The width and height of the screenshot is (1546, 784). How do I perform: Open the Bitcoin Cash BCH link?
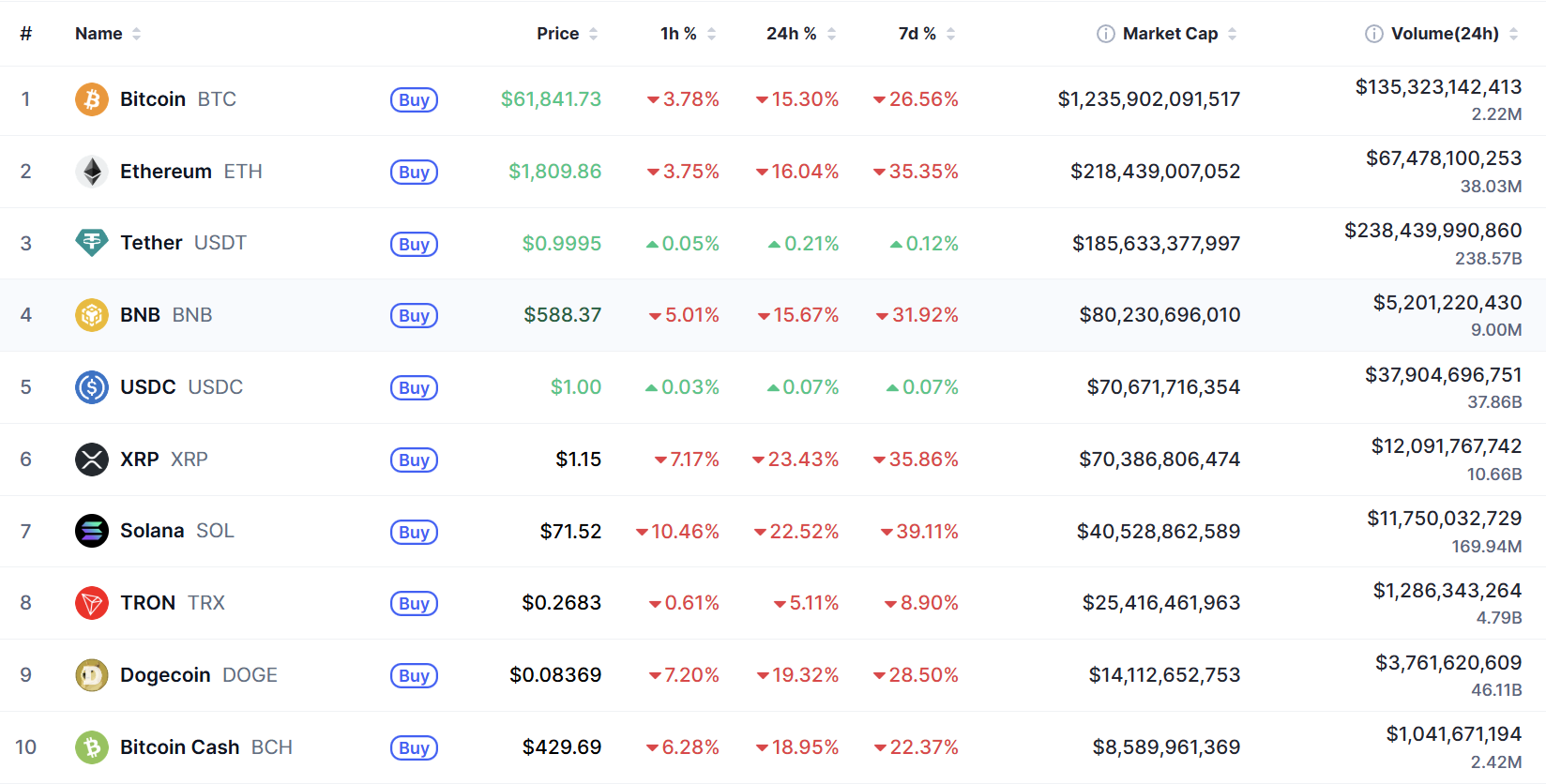[205, 747]
